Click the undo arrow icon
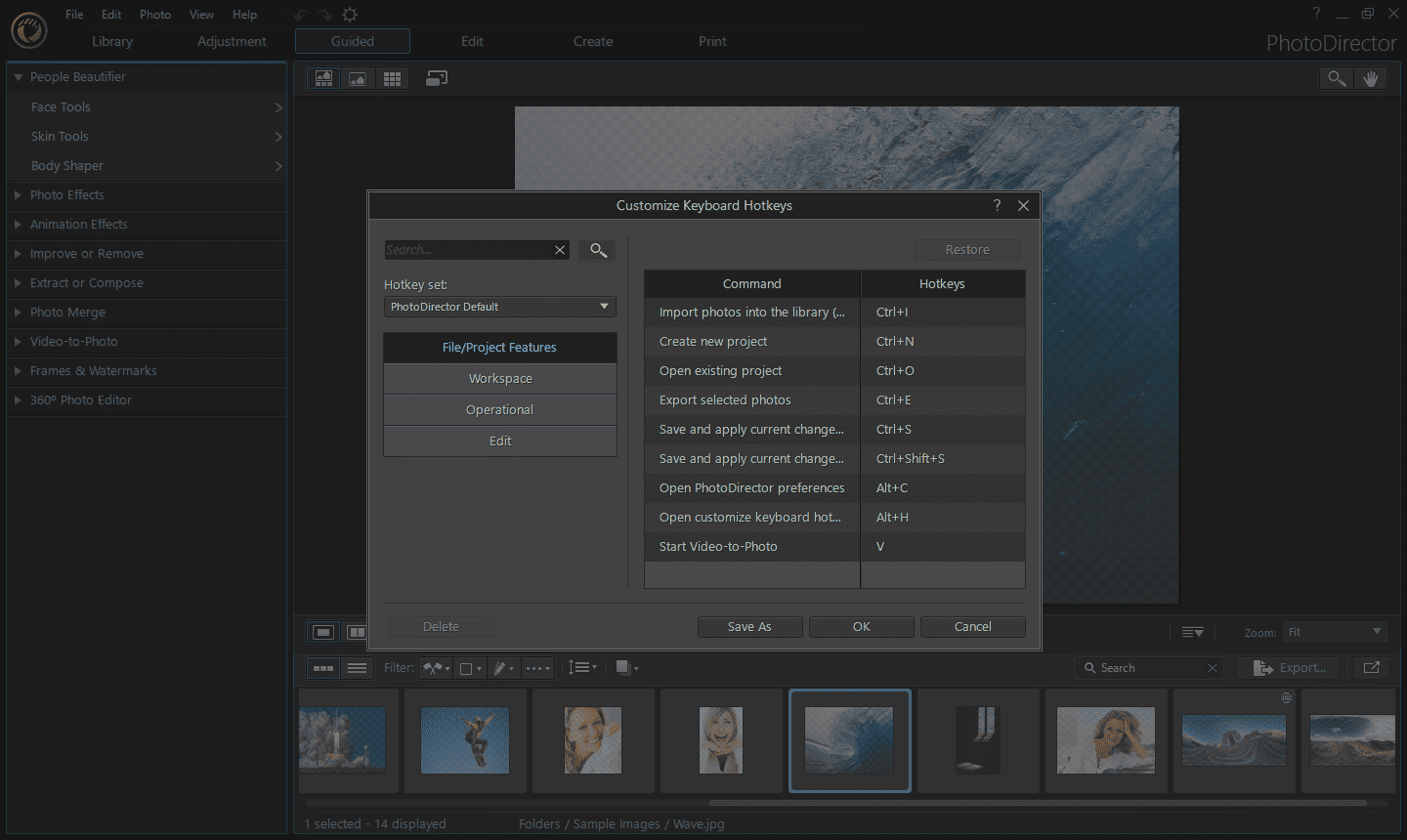Image resolution: width=1407 pixels, height=840 pixels. (301, 15)
